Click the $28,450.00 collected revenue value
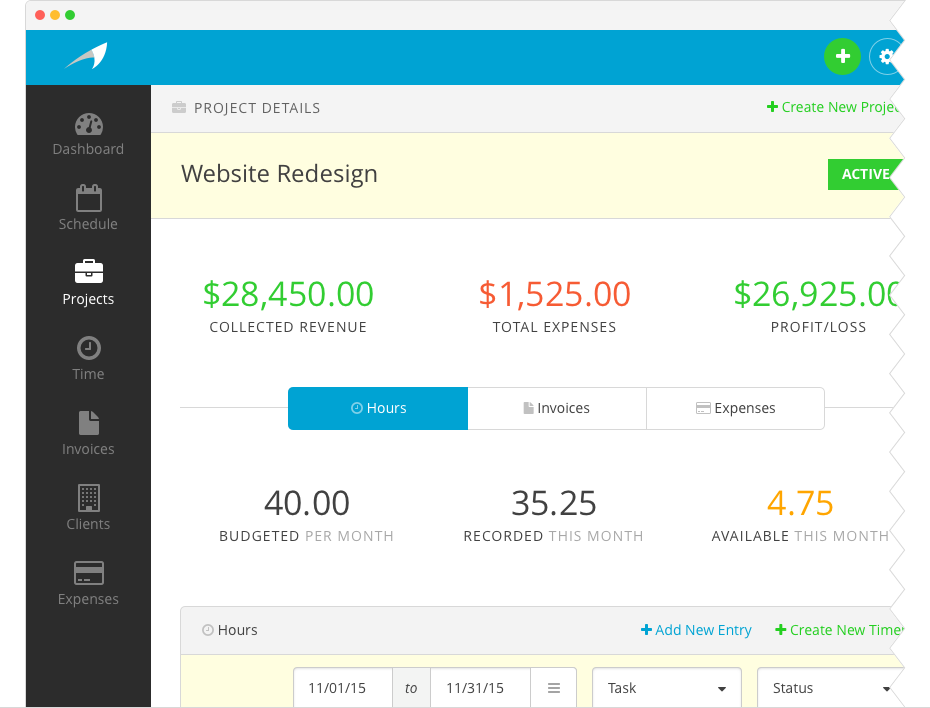This screenshot has width=930, height=708. click(x=288, y=294)
